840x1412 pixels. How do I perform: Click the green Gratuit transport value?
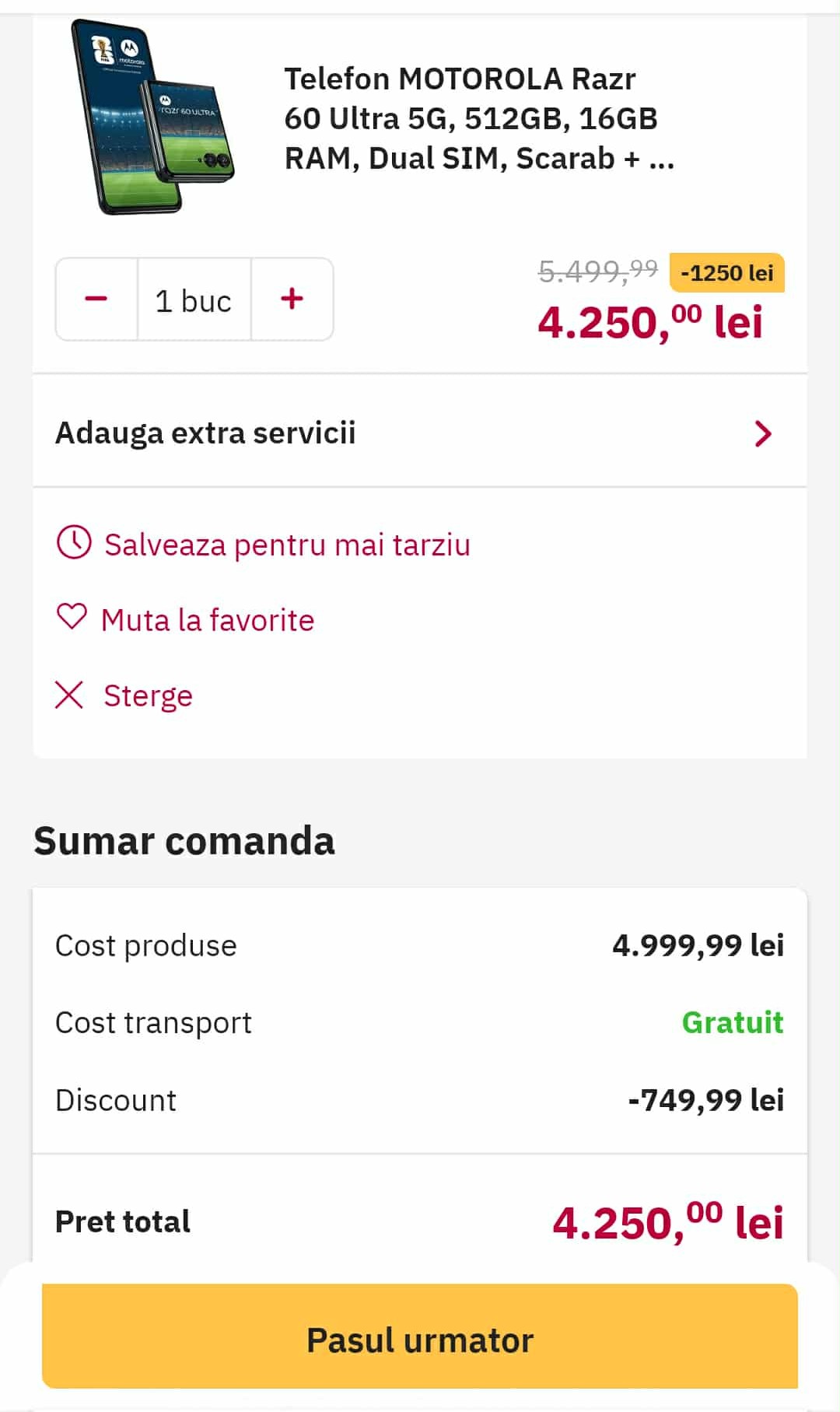[x=733, y=1022]
